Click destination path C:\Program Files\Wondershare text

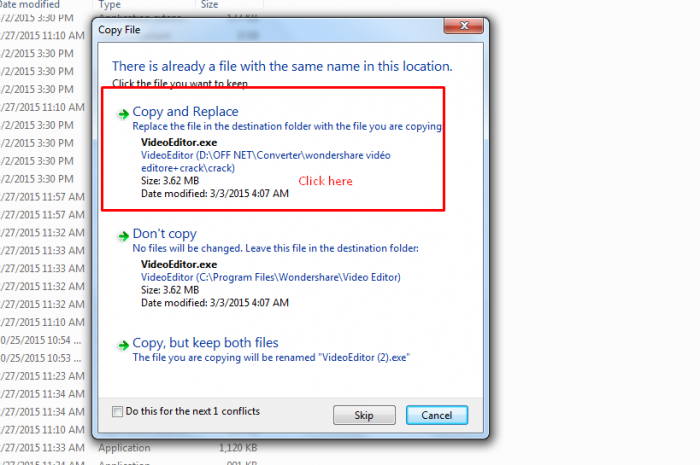click(271, 277)
